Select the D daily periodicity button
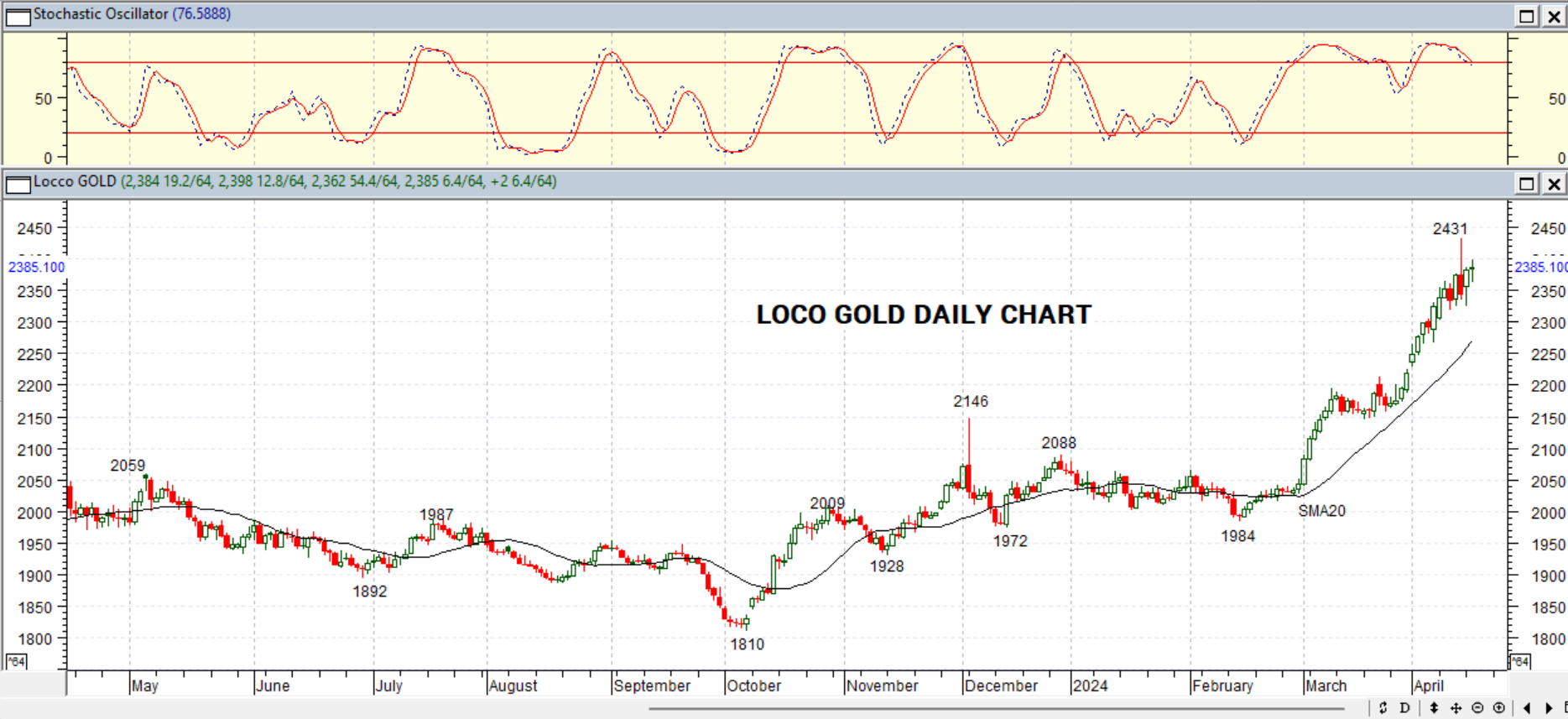This screenshot has height=719, width=1568. pyautogui.click(x=1404, y=708)
